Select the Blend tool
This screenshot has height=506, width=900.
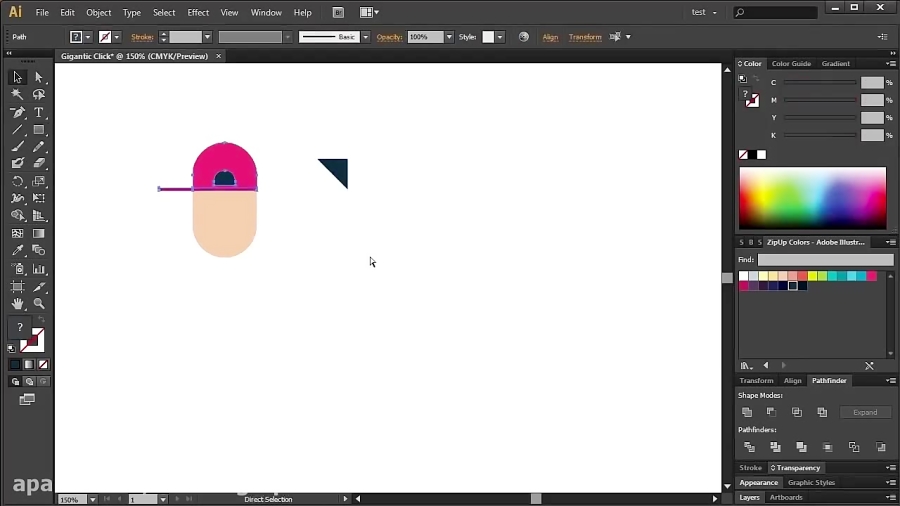(38, 251)
